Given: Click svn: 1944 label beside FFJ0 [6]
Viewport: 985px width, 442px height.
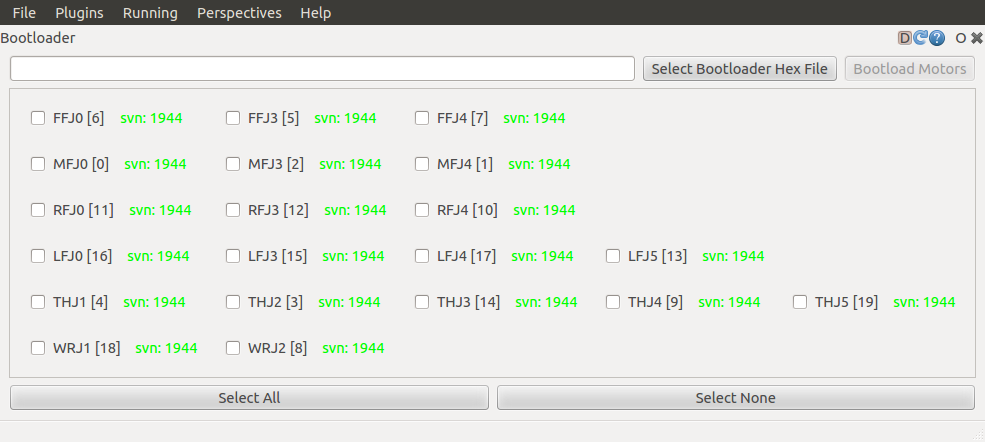Looking at the screenshot, I should 151,118.
